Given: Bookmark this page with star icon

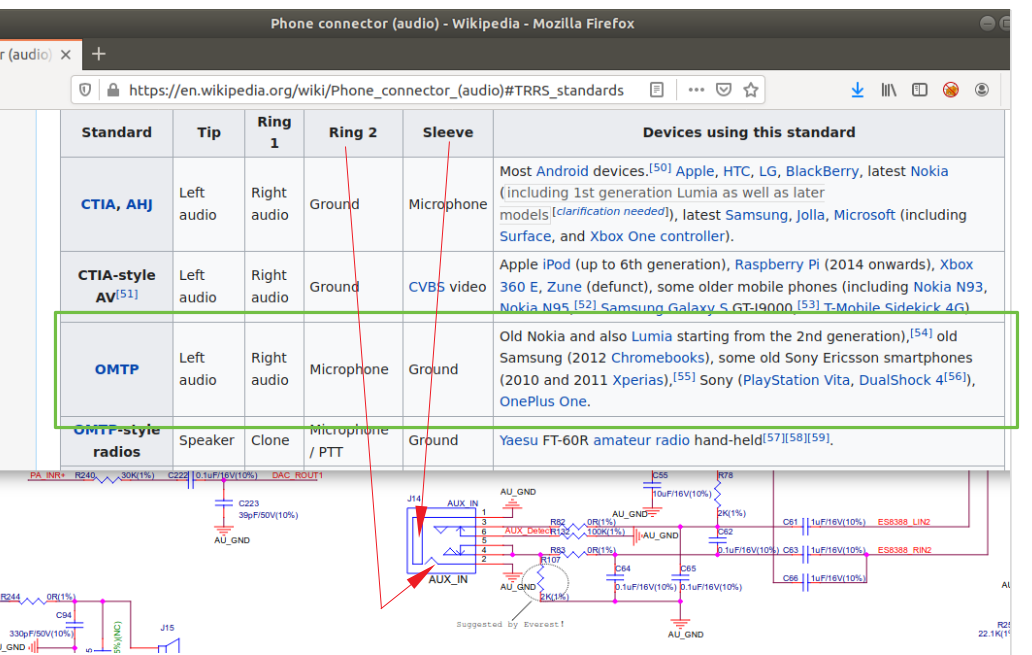Looking at the screenshot, I should coord(751,90).
